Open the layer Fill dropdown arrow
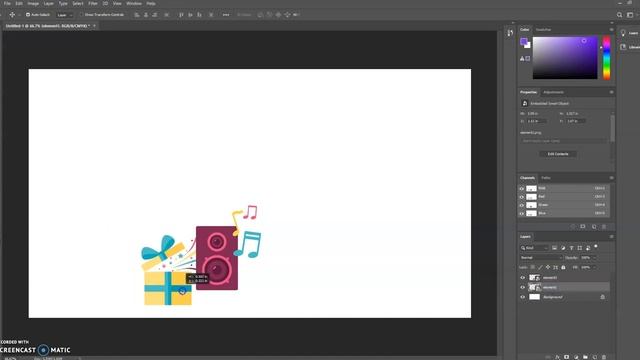The image size is (640, 360). pos(594,267)
